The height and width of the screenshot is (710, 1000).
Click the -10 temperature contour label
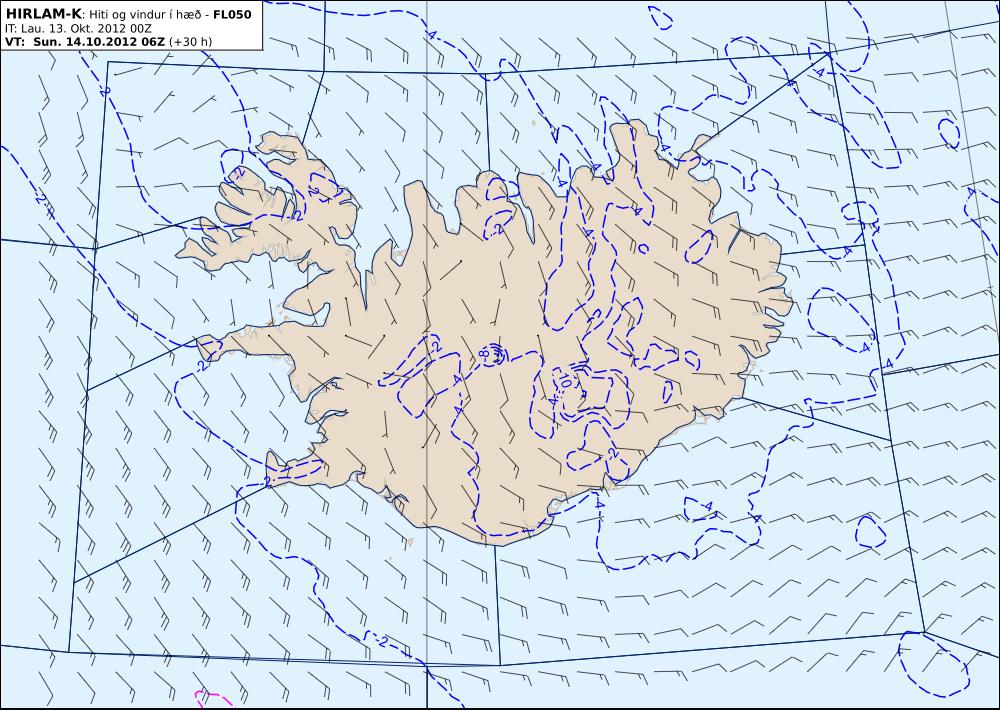(566, 381)
